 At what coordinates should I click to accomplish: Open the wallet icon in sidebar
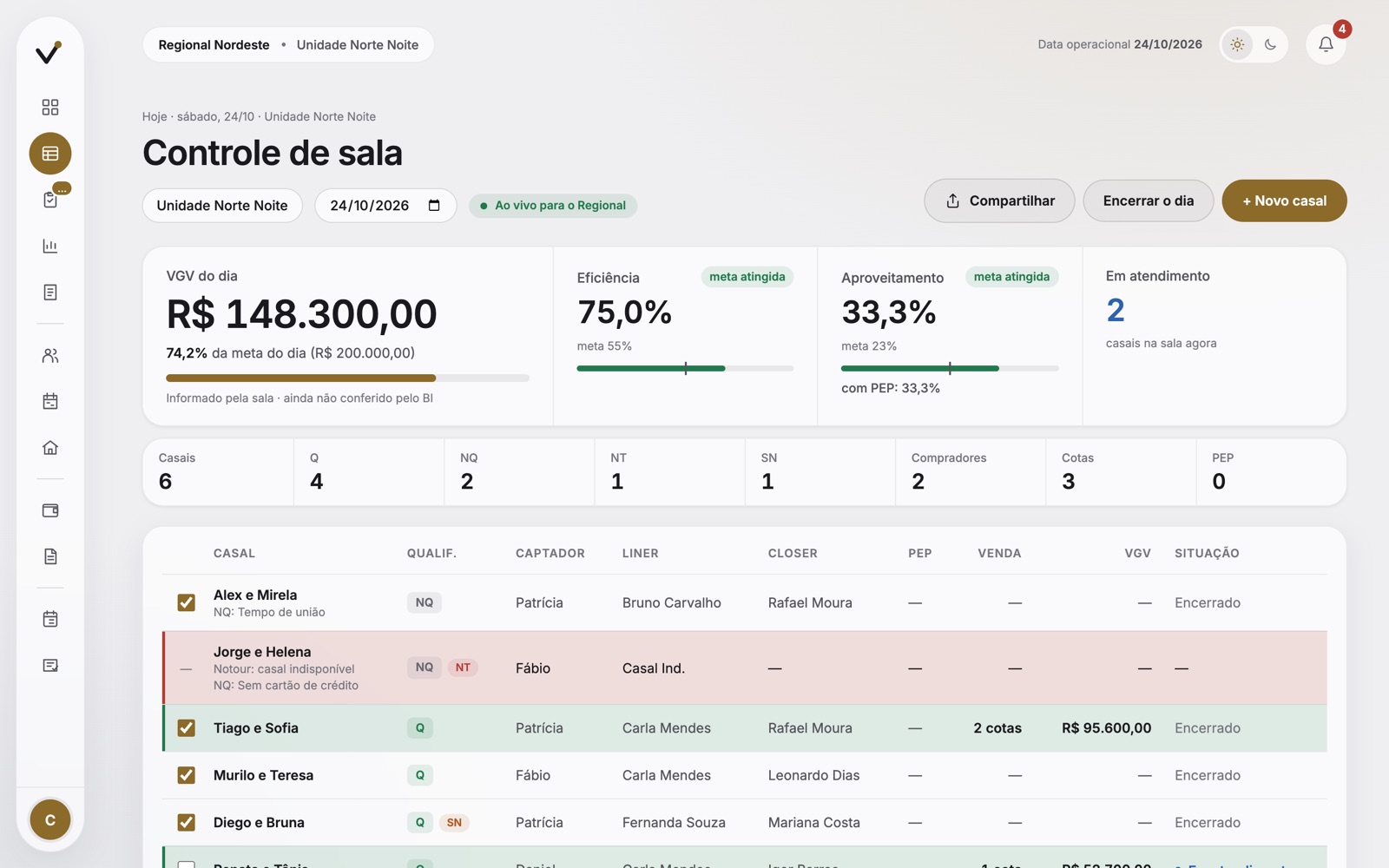[x=50, y=510]
